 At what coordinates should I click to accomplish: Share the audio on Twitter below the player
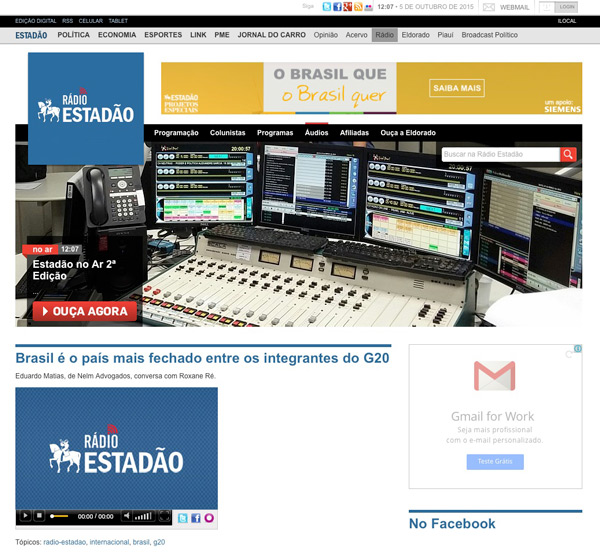[x=182, y=517]
